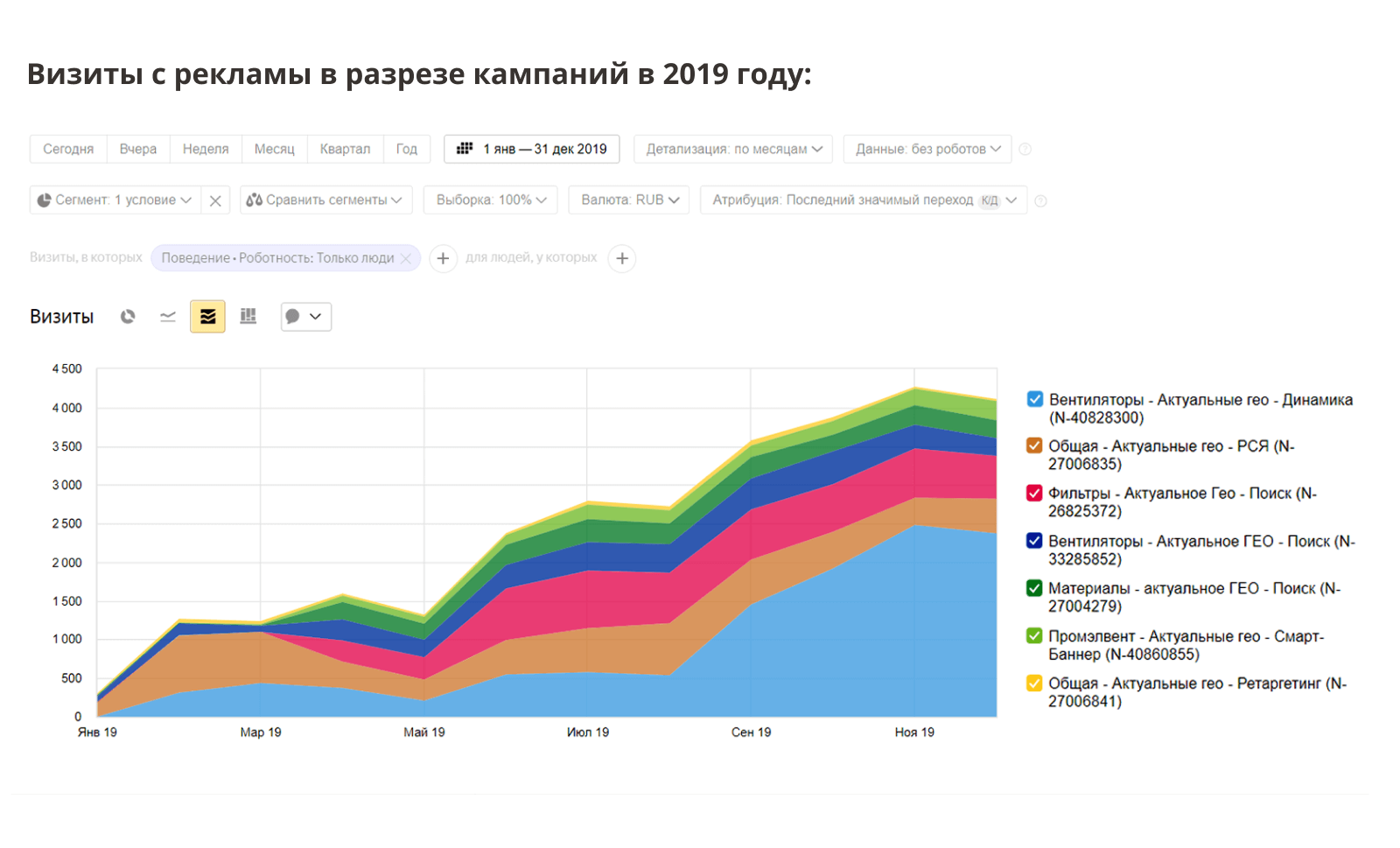1400x848 pixels.
Task: Add a visit condition with the plus
Action: pos(443,258)
